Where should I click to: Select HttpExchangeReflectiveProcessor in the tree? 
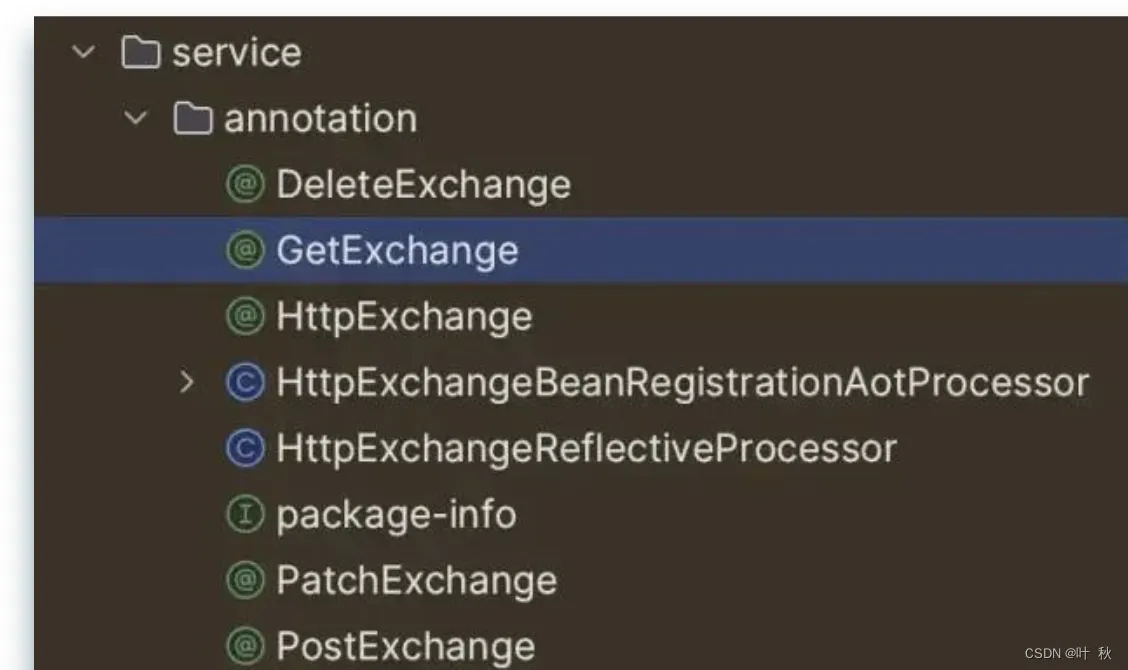586,449
